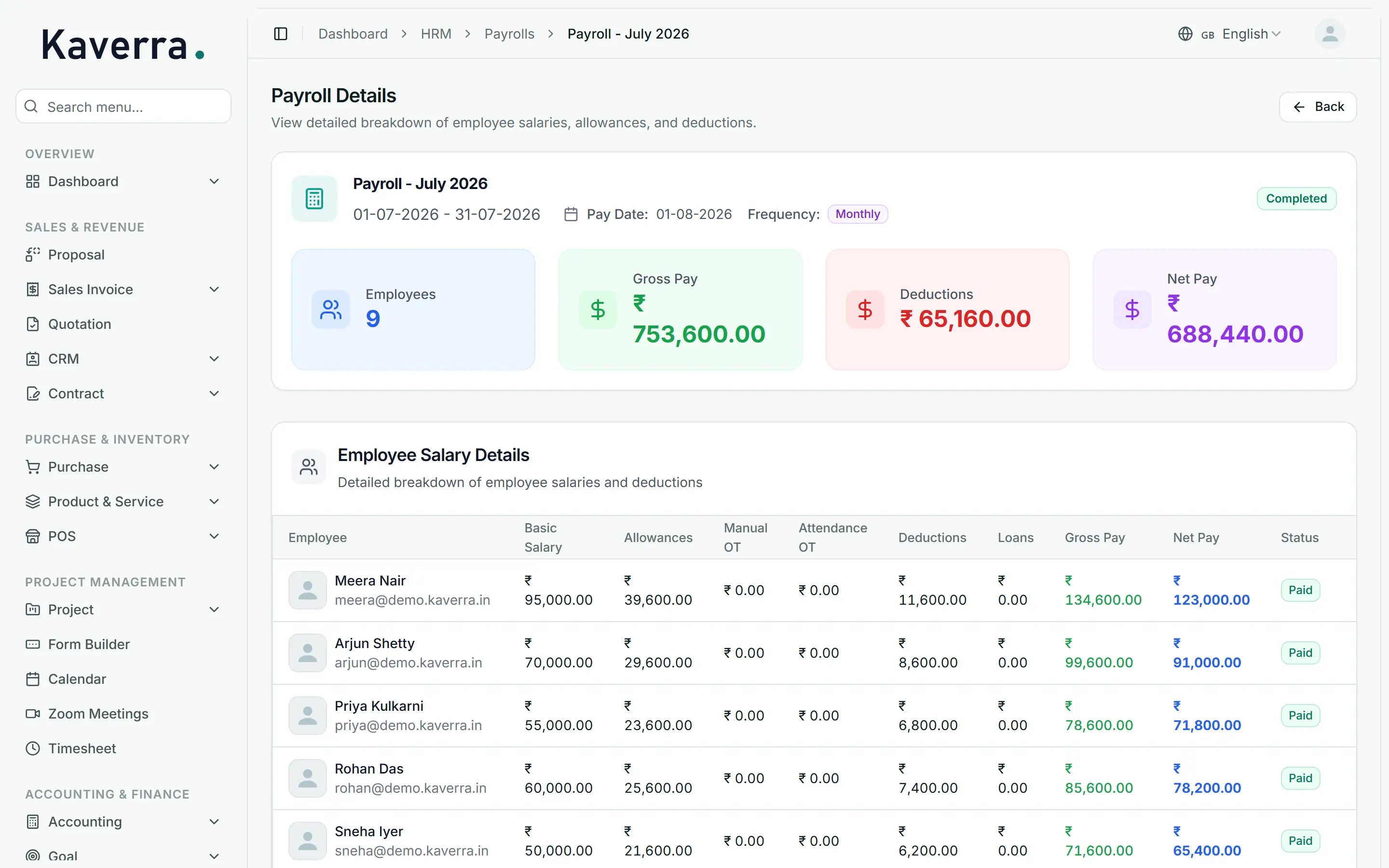
Task: Click the search magnifier icon in sidebar
Action: [x=31, y=106]
